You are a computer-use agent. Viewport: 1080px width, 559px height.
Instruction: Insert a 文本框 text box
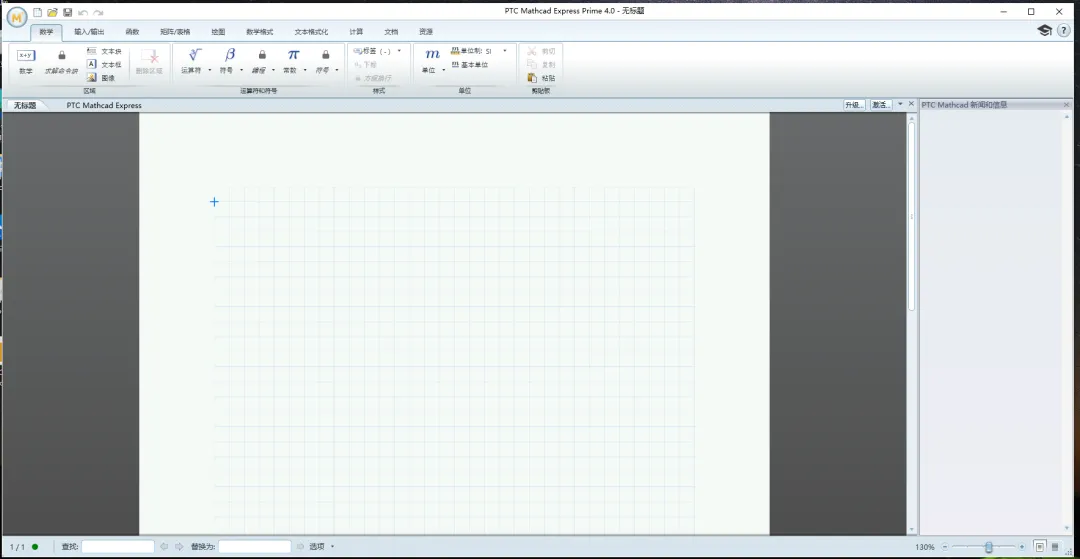click(104, 64)
